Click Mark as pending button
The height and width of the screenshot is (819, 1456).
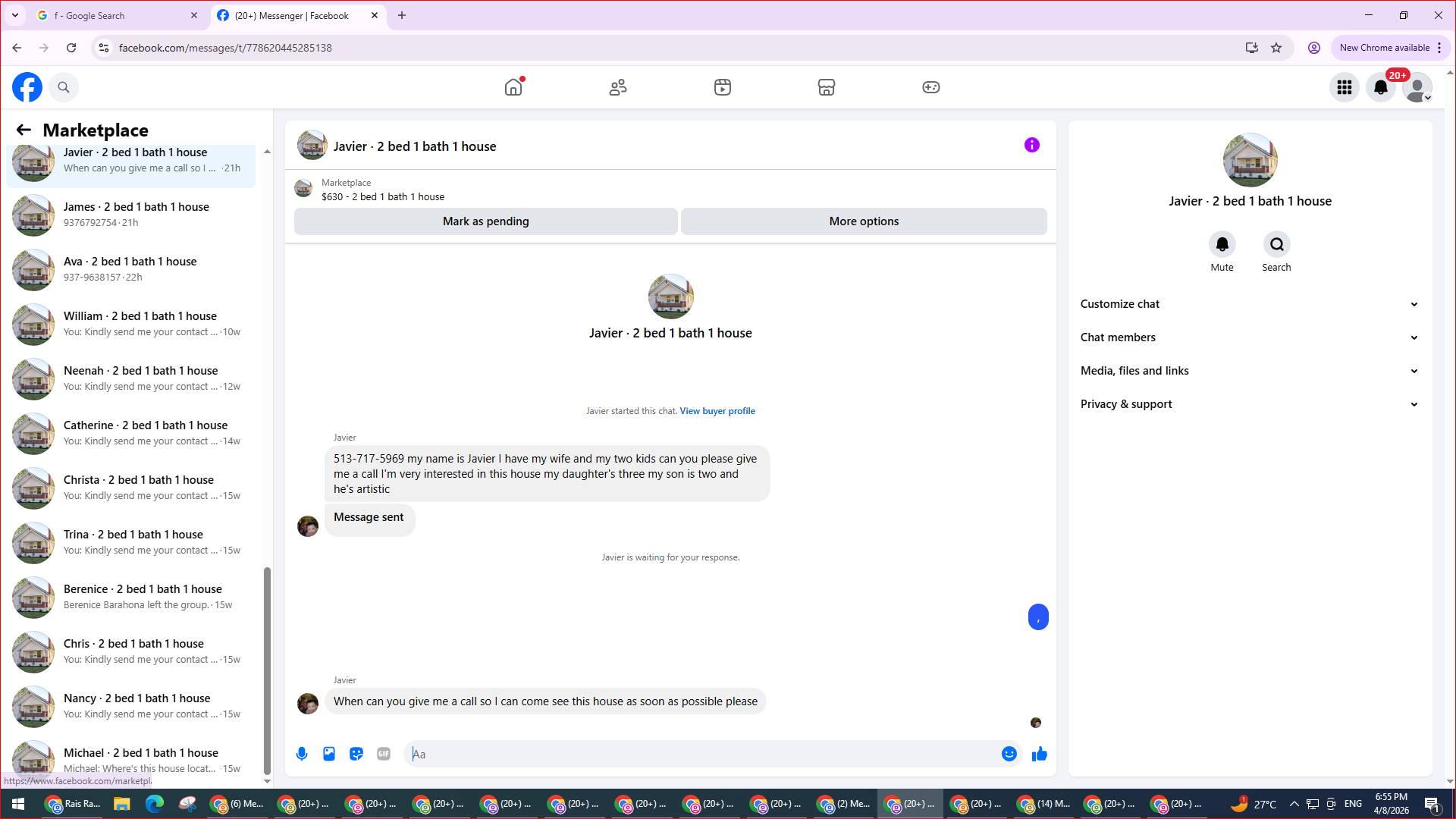(x=485, y=221)
